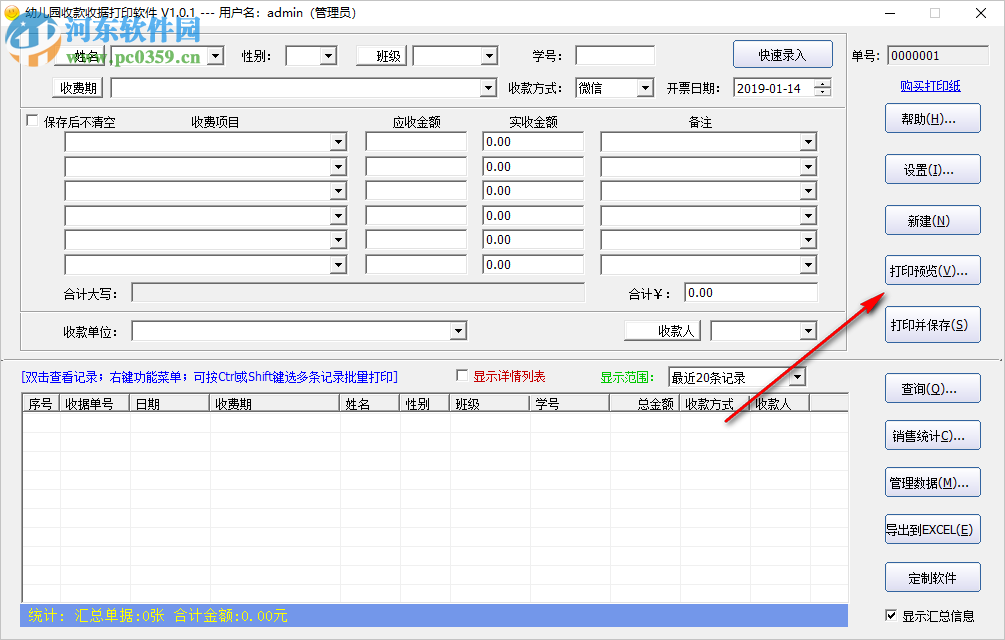
Task: Open 显示范围 dropdown 最近20条记录
Action: 797,377
